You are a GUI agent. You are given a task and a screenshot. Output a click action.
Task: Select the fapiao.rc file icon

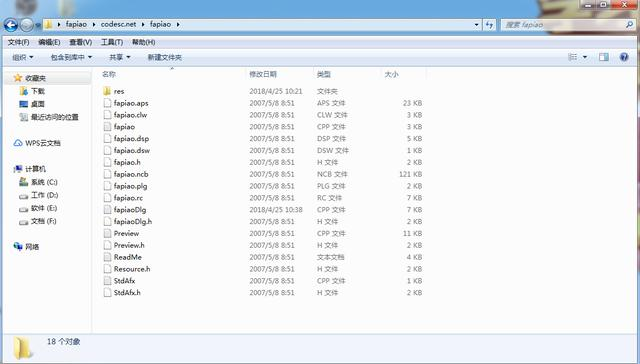point(107,198)
